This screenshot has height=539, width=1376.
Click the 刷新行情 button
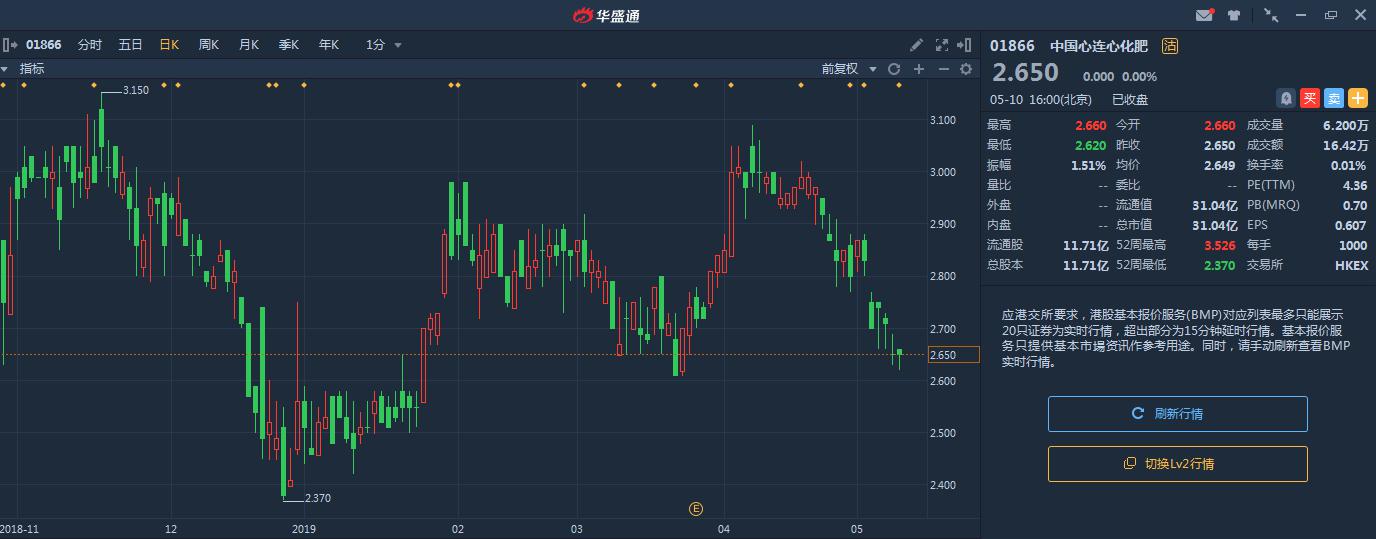point(1177,414)
